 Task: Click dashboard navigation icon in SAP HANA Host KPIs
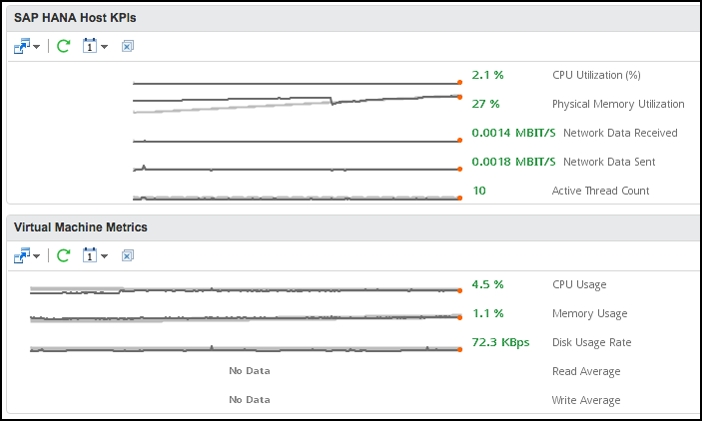click(x=22, y=46)
